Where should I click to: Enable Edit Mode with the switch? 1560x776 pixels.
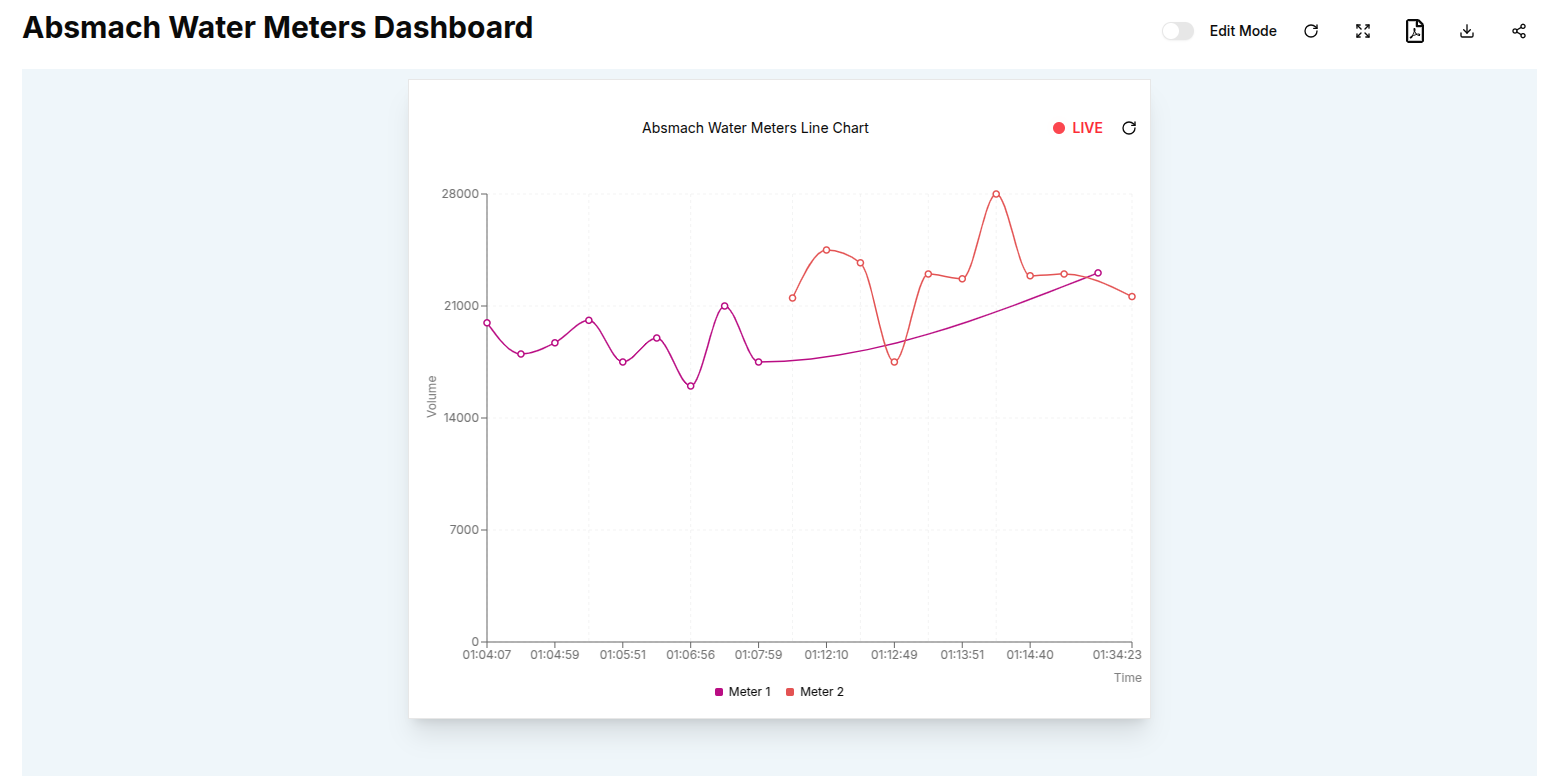(x=1177, y=31)
